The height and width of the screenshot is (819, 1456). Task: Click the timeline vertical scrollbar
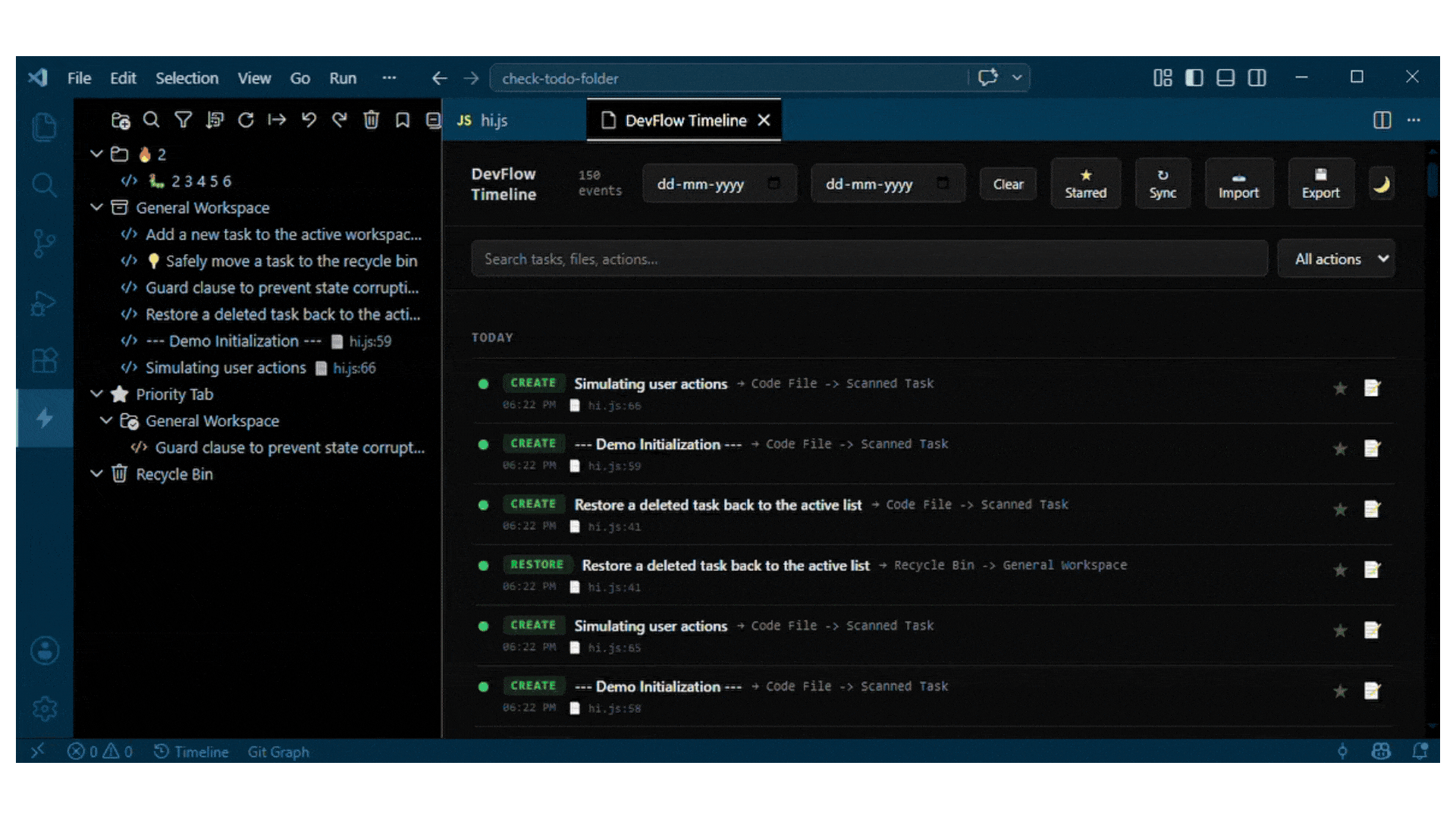click(x=1432, y=180)
